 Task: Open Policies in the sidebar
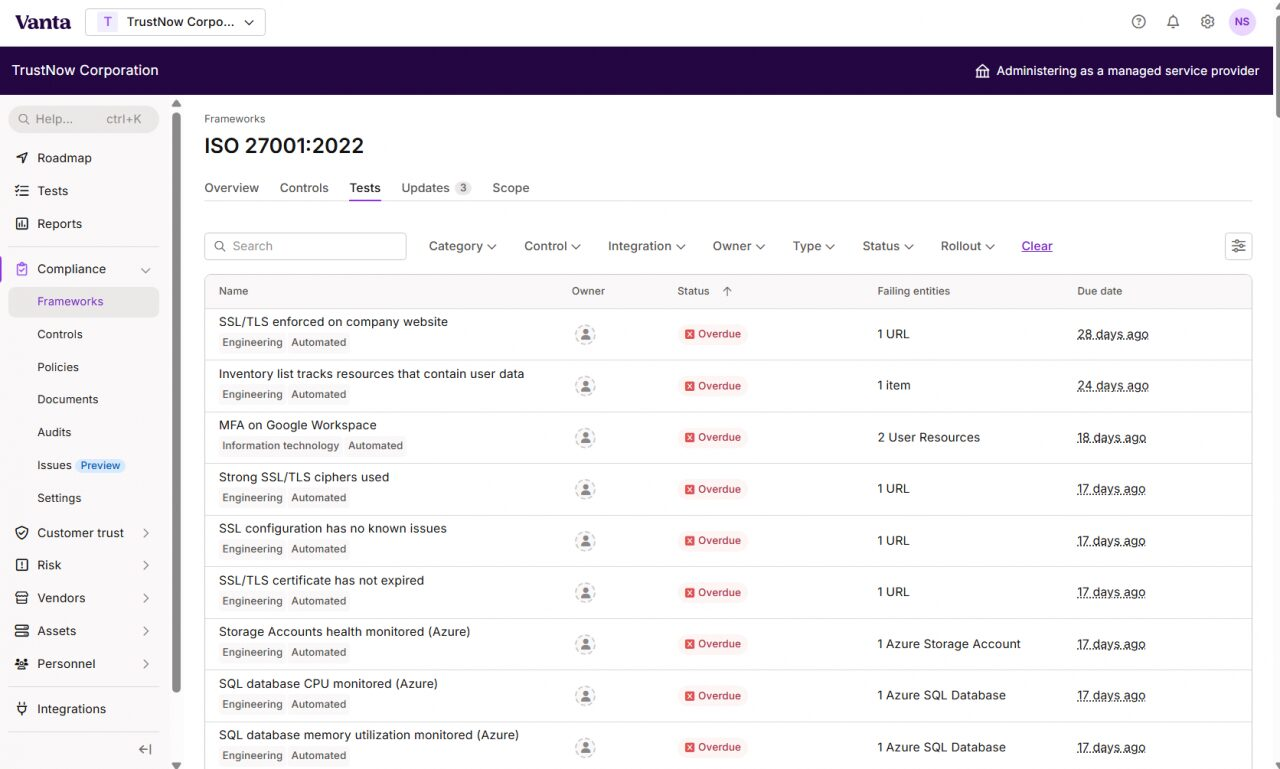[58, 367]
